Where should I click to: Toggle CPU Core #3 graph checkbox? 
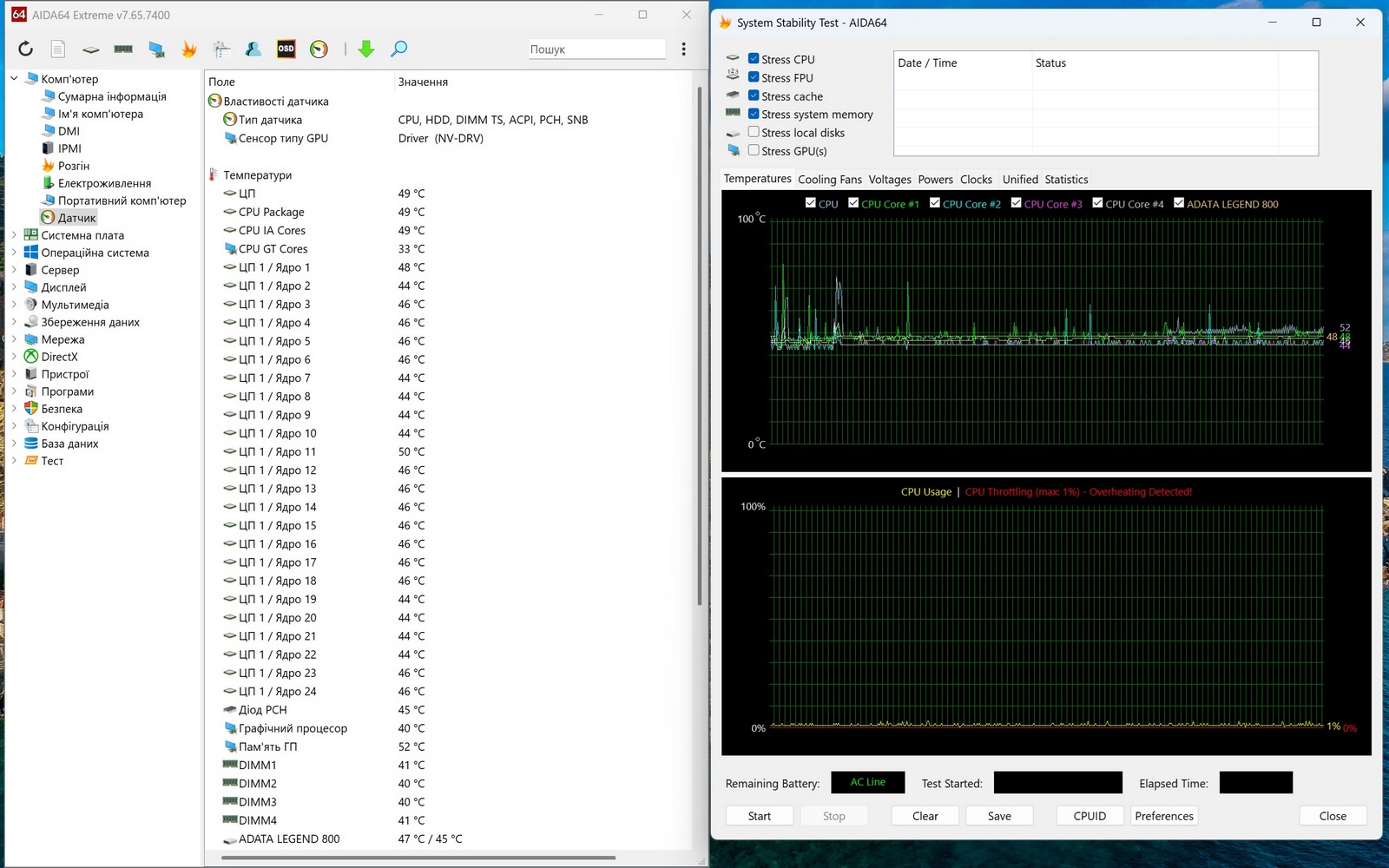[1017, 203]
